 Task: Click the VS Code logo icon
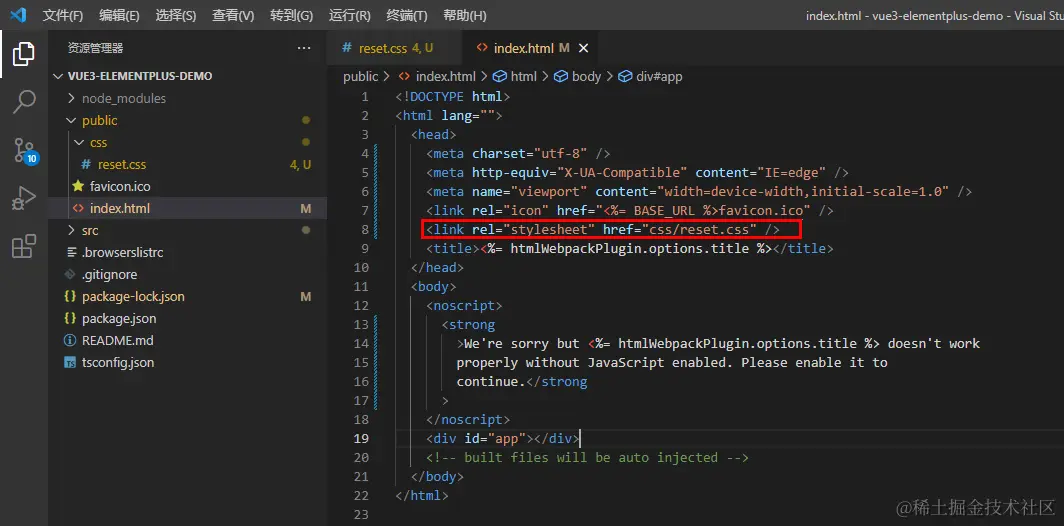[x=18, y=15]
